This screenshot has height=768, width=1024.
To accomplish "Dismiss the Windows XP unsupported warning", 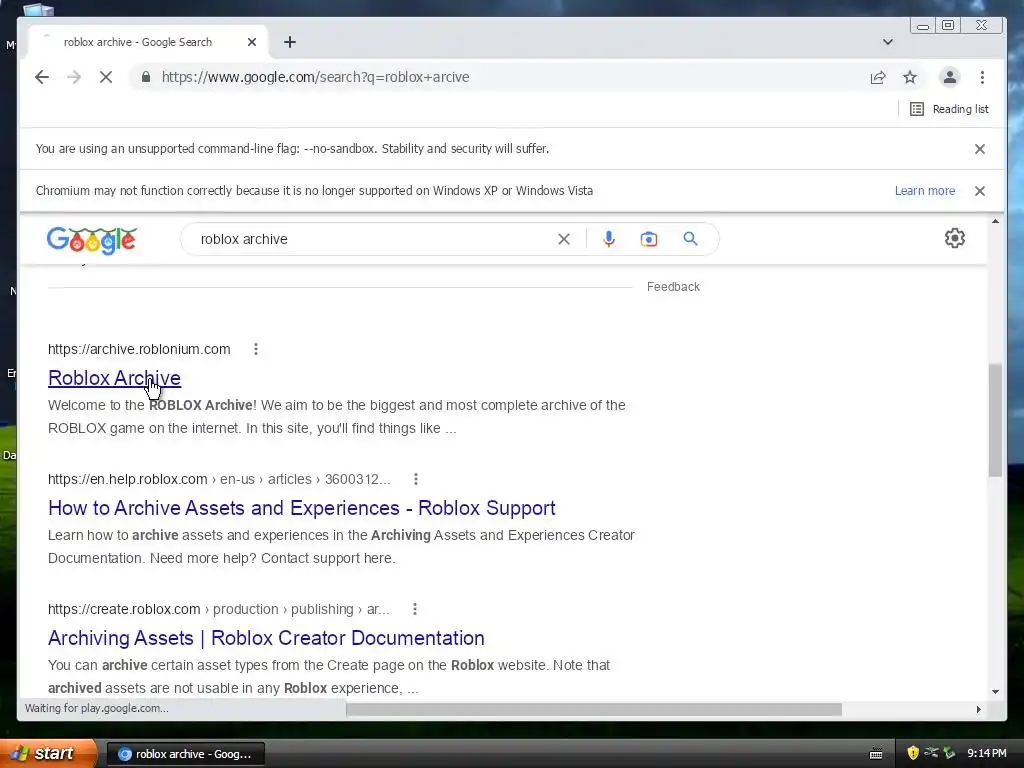I will pyautogui.click(x=980, y=191).
